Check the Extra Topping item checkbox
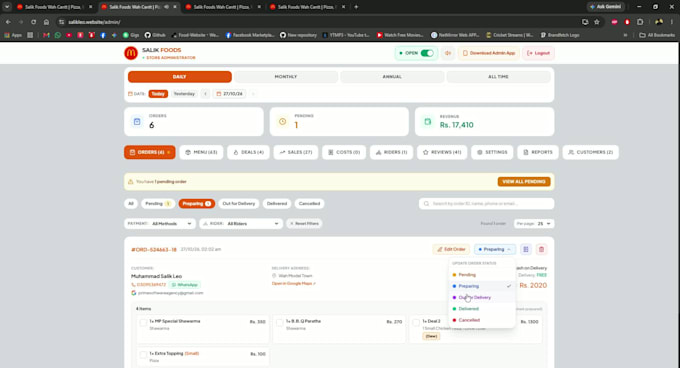Viewport: 680px width, 368px height. coord(143,355)
